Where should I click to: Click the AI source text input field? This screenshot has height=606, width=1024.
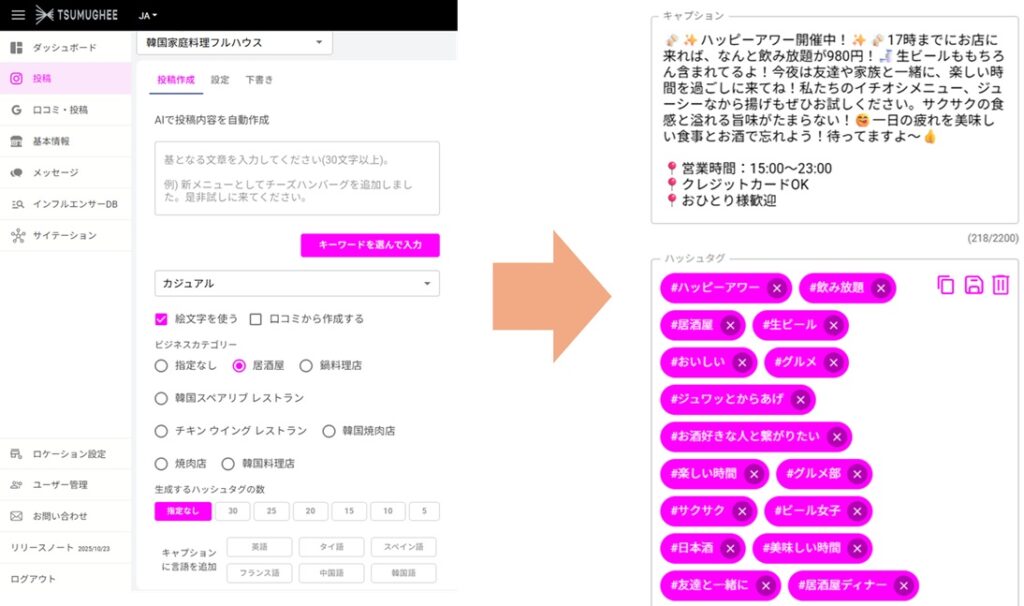click(297, 178)
